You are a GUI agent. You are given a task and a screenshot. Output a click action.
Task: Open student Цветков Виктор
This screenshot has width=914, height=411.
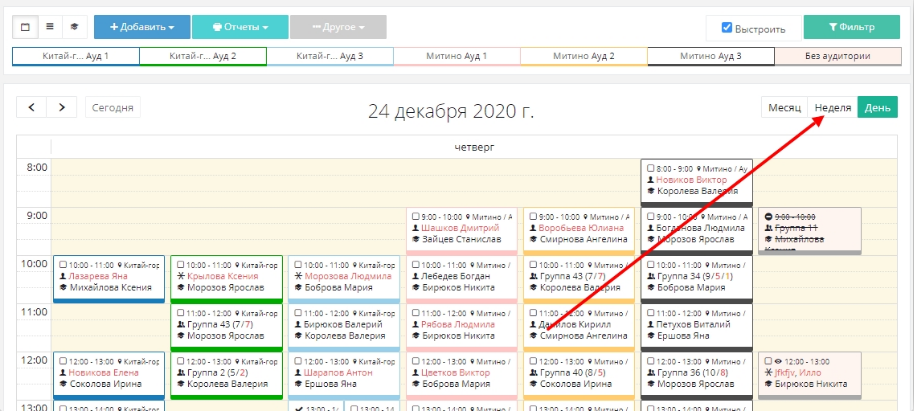(x=455, y=373)
